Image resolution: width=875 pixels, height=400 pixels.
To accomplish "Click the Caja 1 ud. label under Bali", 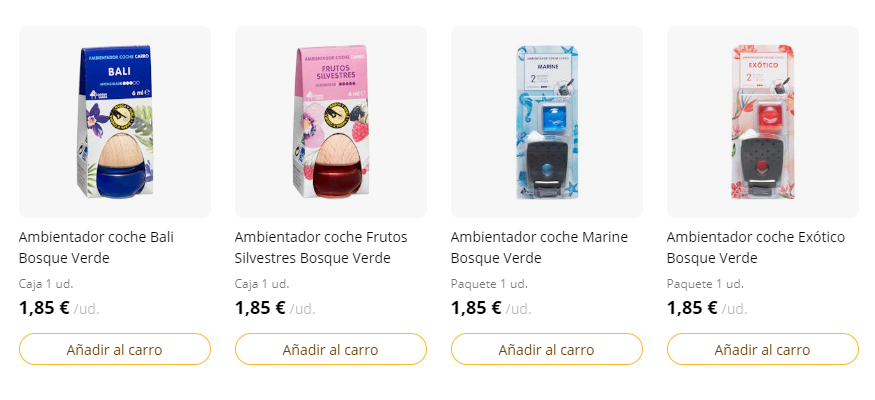I will click(x=46, y=284).
